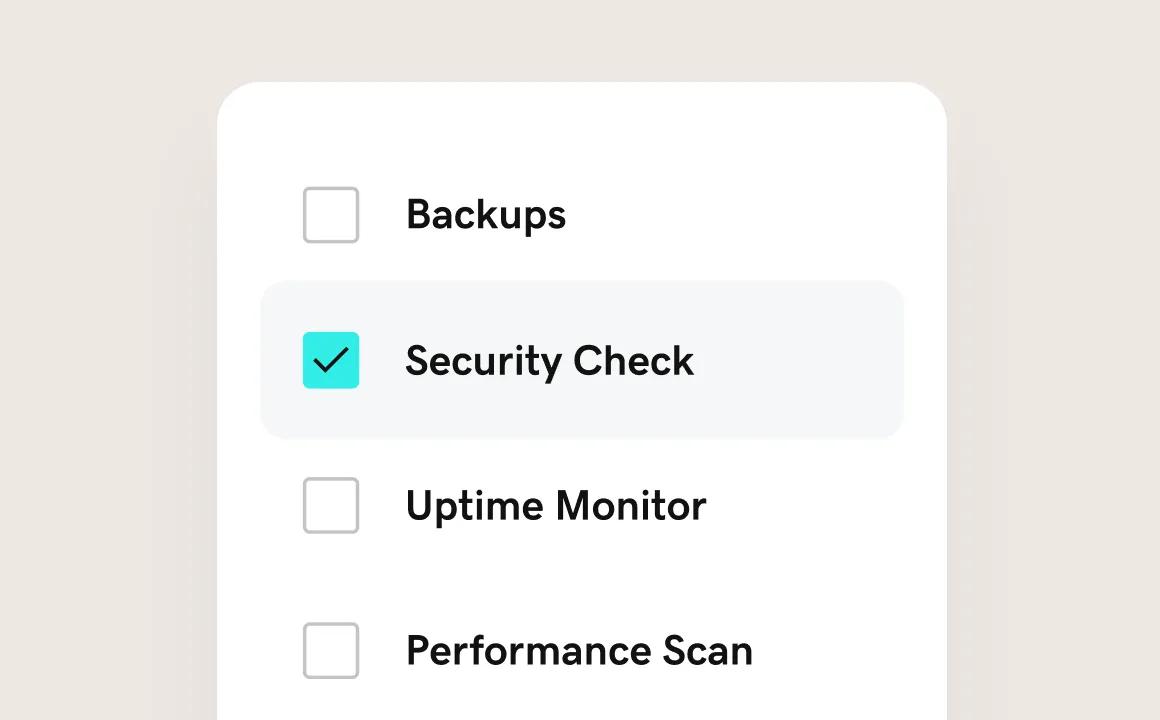This screenshot has height=720, width=1160.
Task: Click the "Backups" label text
Action: [486, 215]
